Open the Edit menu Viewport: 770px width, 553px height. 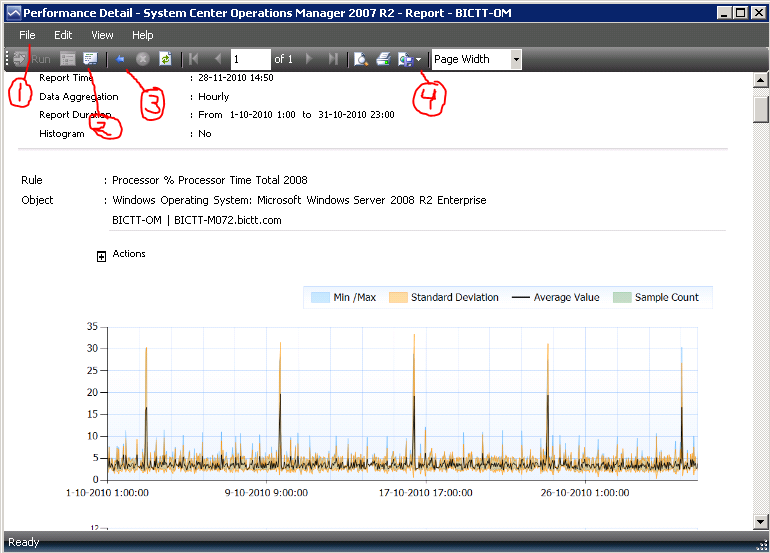pos(63,35)
